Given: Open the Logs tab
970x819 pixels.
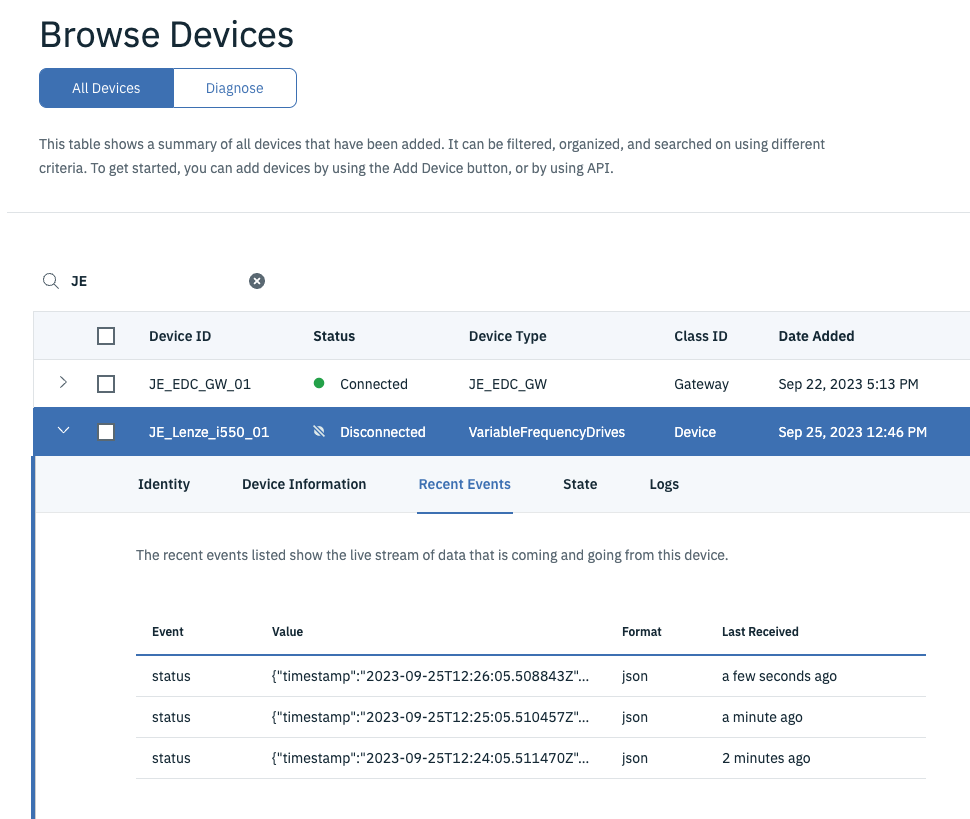Looking at the screenshot, I should [x=664, y=484].
